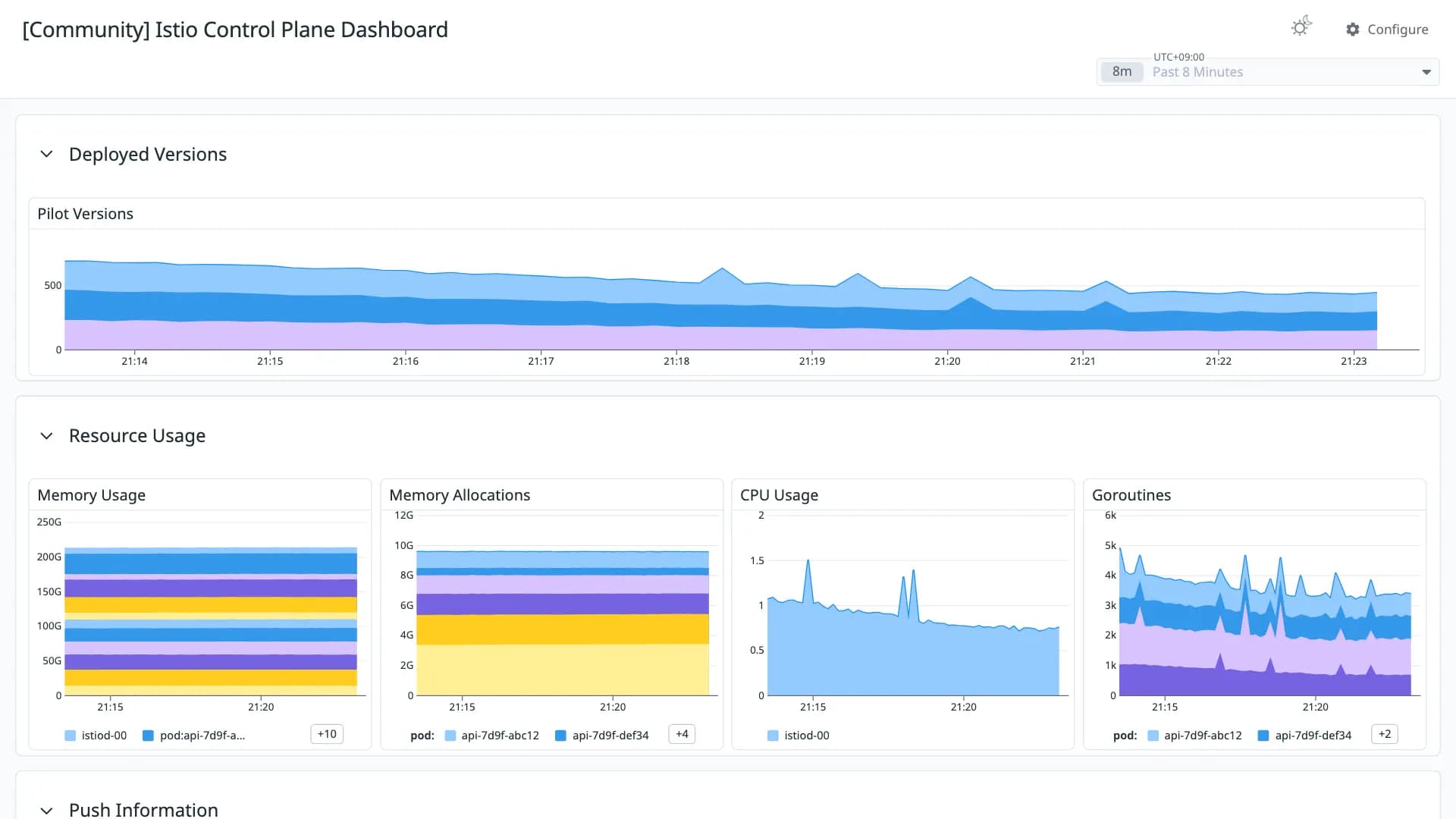1456x819 pixels.
Task: Expand the +10 legend items in Memory Usage
Action: pyautogui.click(x=327, y=734)
